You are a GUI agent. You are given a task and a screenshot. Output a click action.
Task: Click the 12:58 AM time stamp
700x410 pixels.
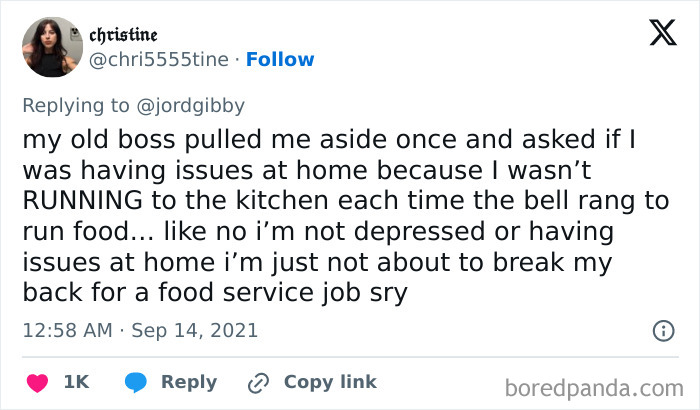(x=67, y=331)
